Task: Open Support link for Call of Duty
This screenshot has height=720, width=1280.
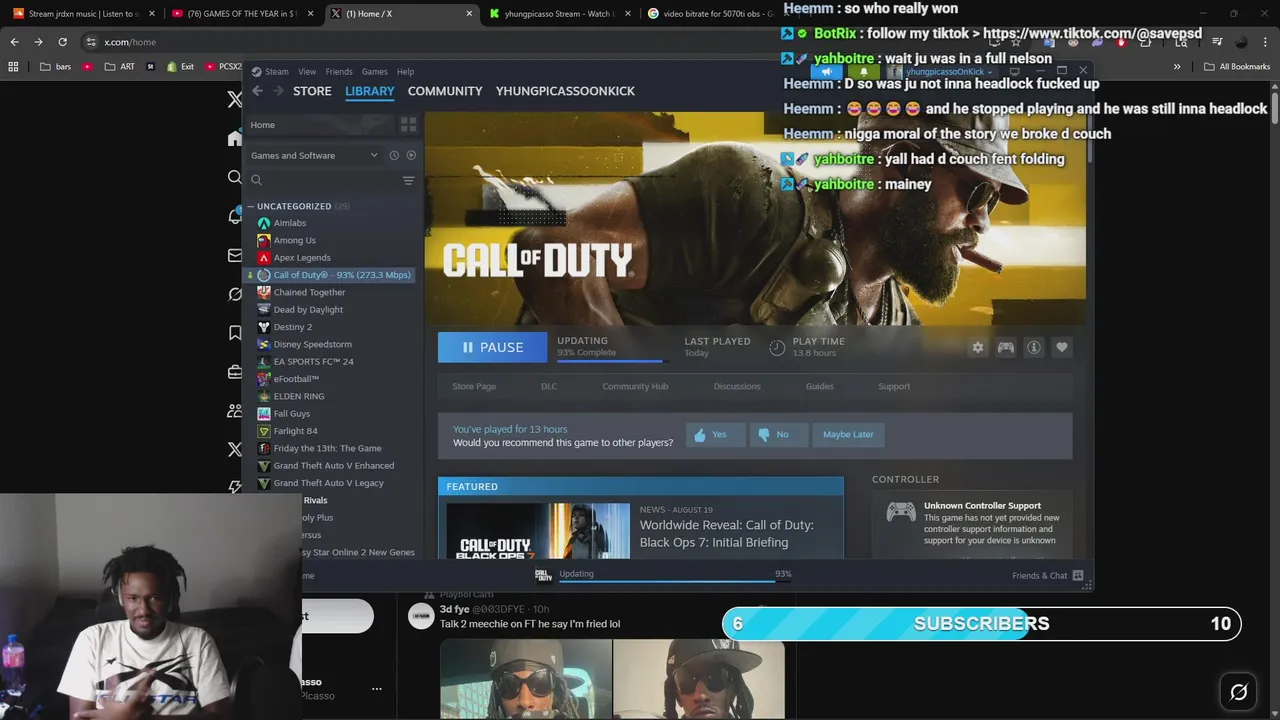Action: [894, 386]
